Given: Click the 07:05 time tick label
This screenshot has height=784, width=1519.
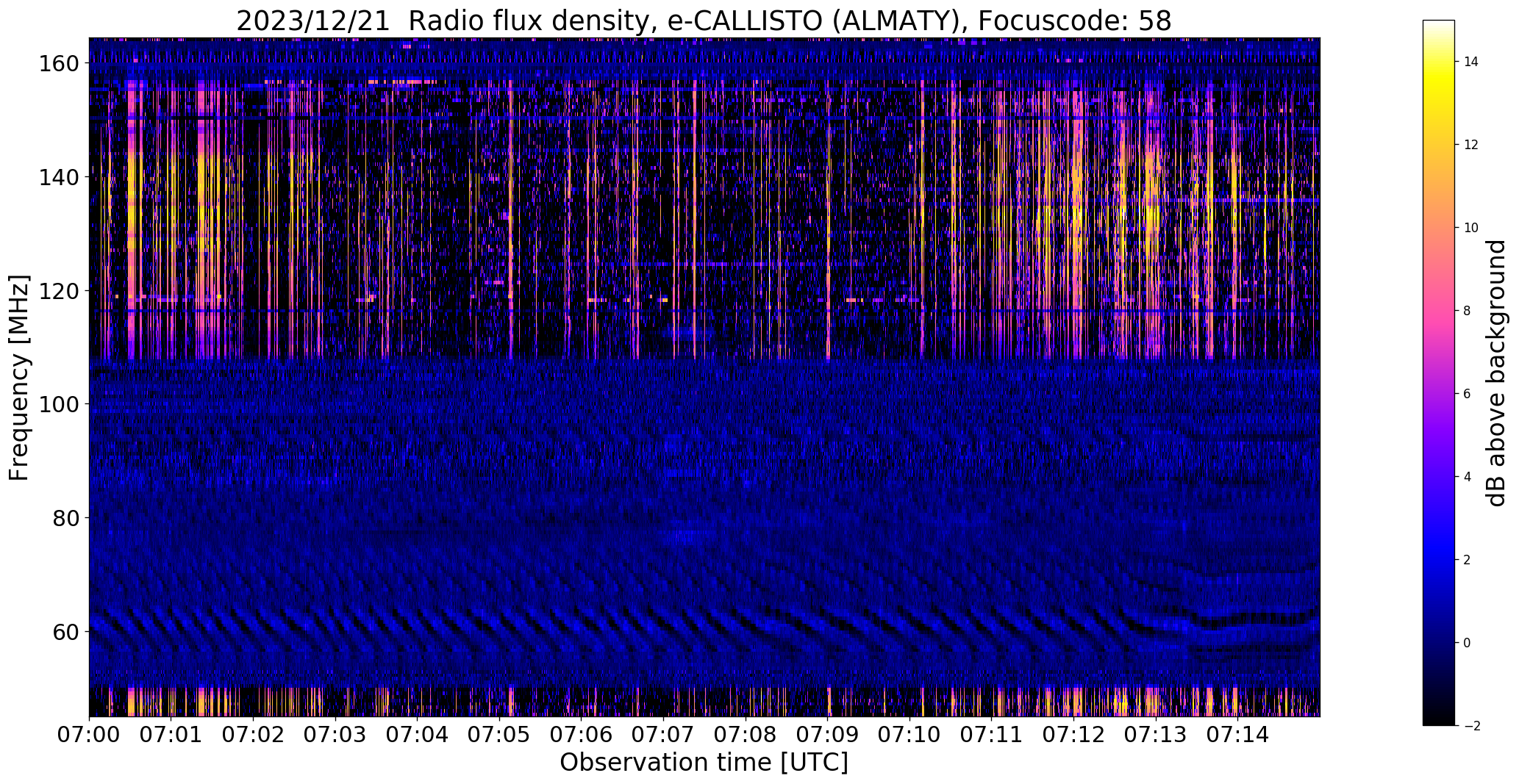Looking at the screenshot, I should coord(499,734).
